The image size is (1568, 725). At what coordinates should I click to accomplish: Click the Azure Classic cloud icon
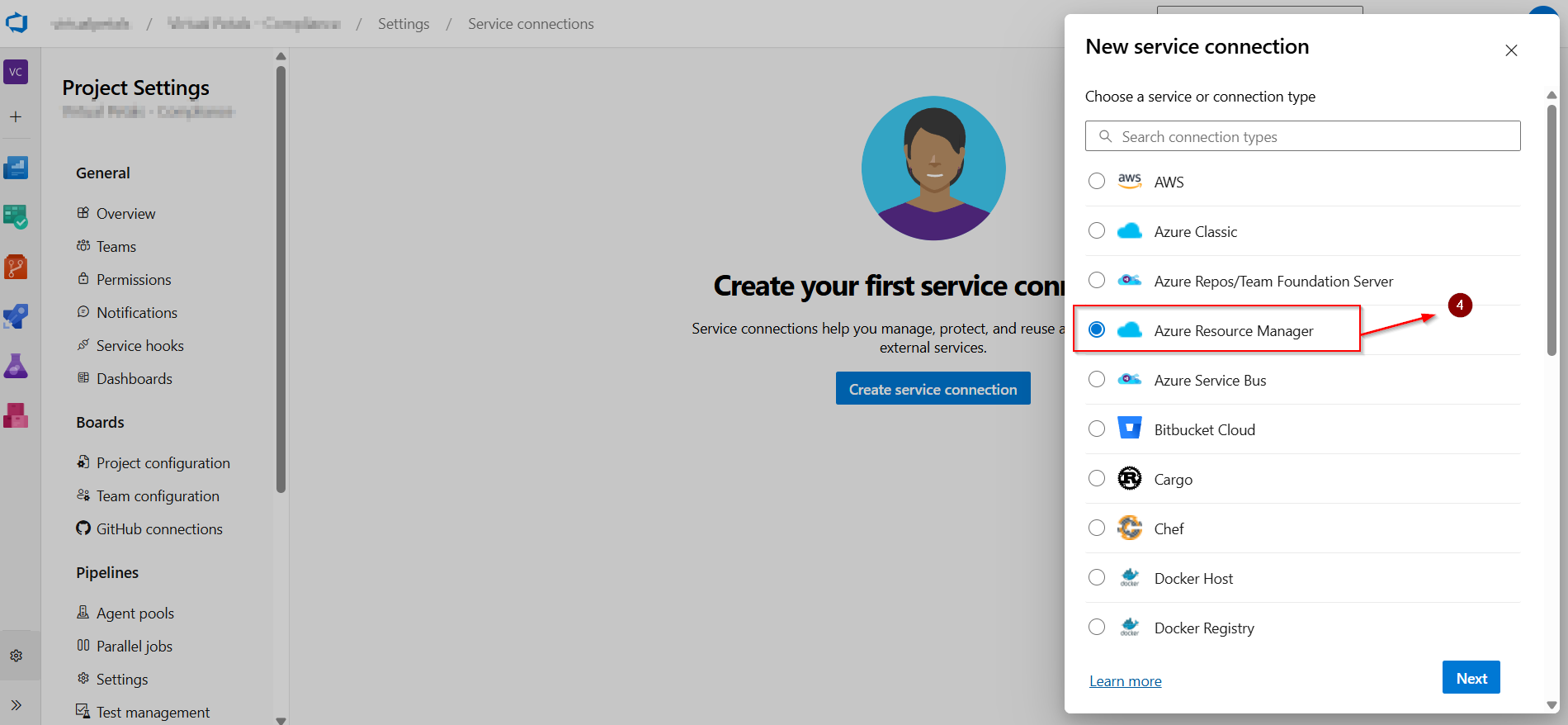point(1130,231)
